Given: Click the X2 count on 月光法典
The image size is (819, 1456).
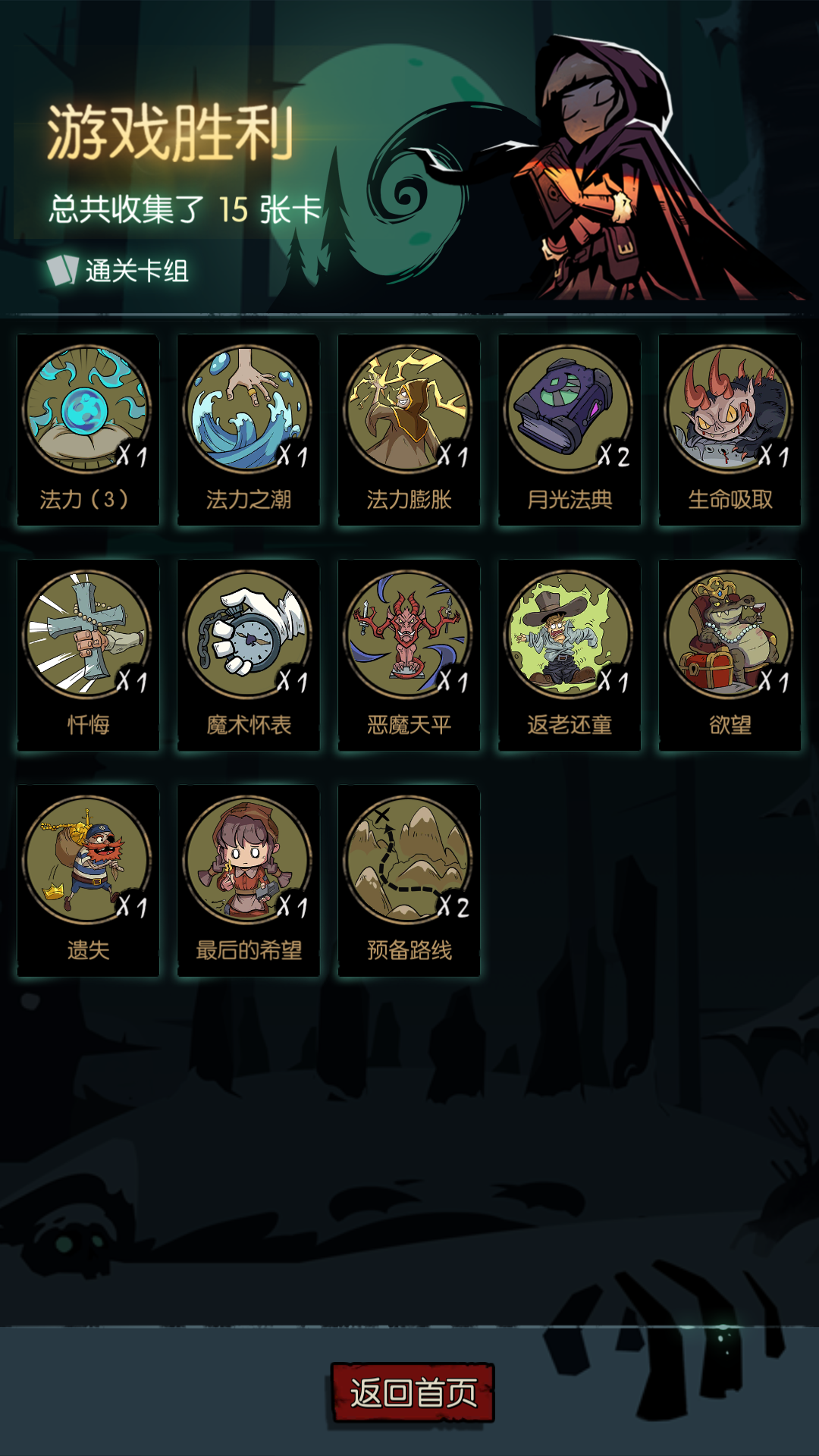Looking at the screenshot, I should [613, 456].
